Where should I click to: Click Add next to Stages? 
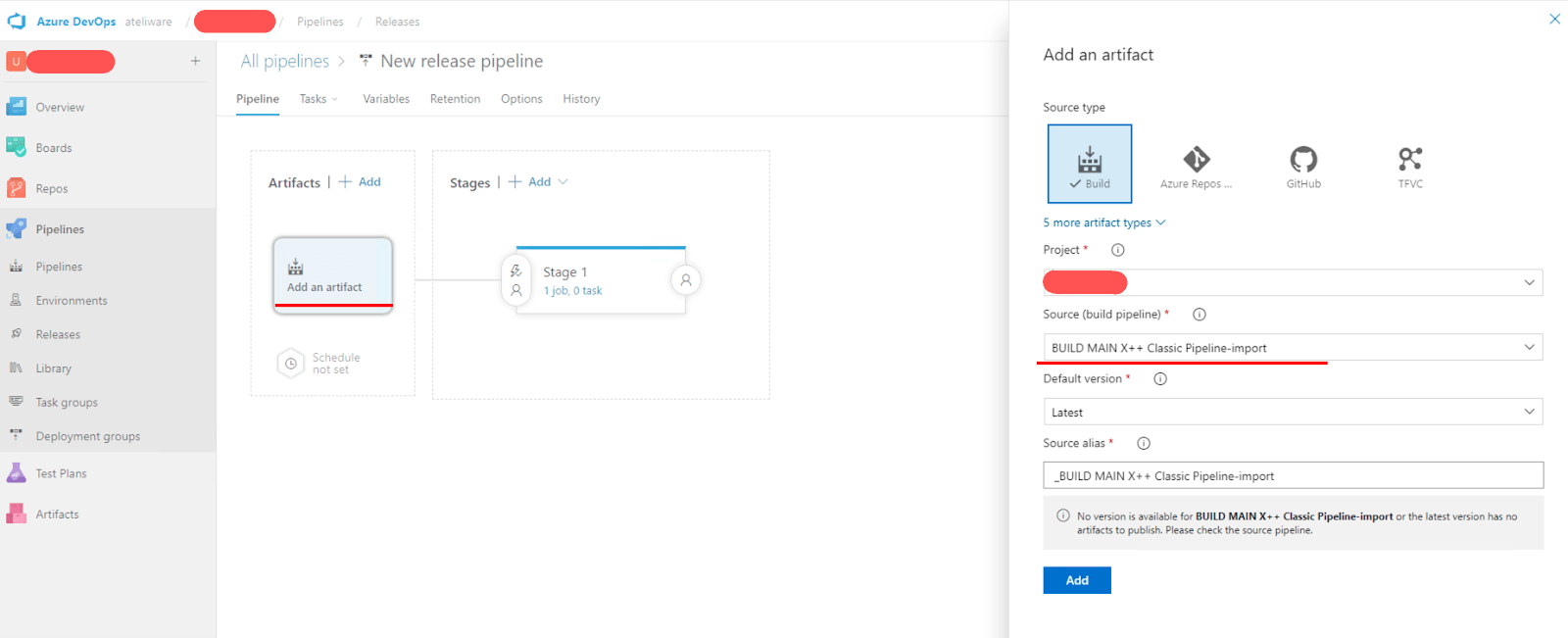[x=529, y=182]
